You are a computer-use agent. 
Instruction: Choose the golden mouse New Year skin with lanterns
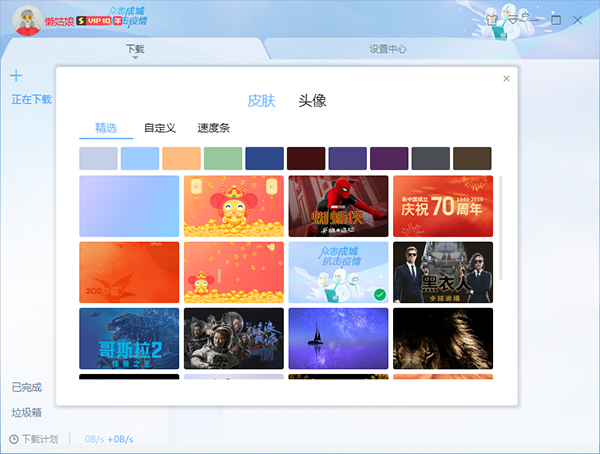[x=234, y=206]
